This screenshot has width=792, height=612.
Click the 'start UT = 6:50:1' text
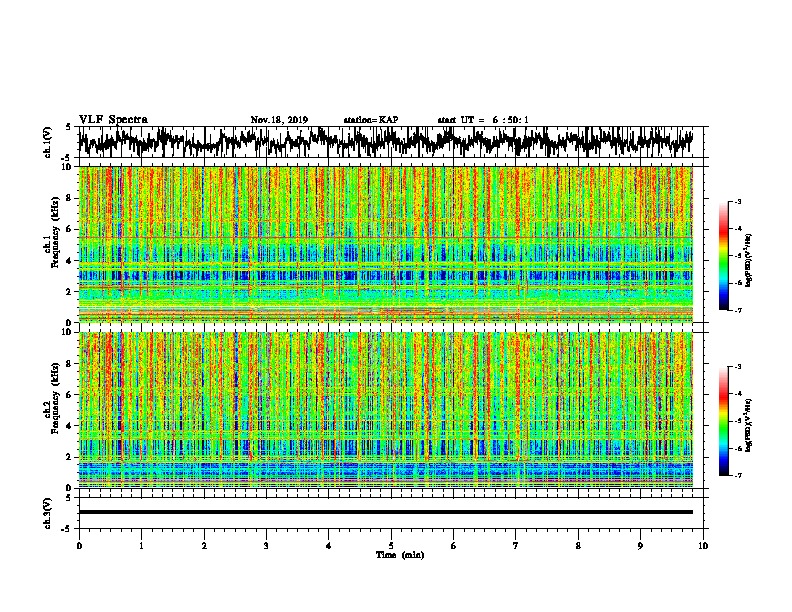483,120
